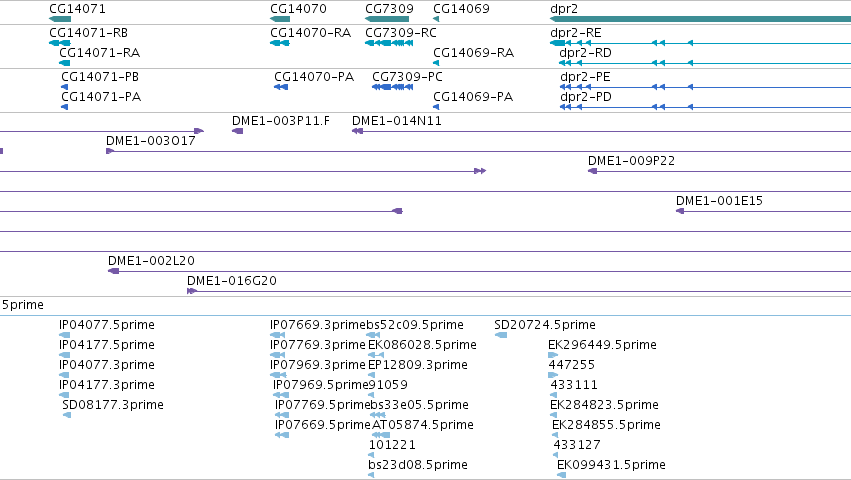Select EST IP07769.5prime
The height and width of the screenshot is (480, 851).
point(322,405)
